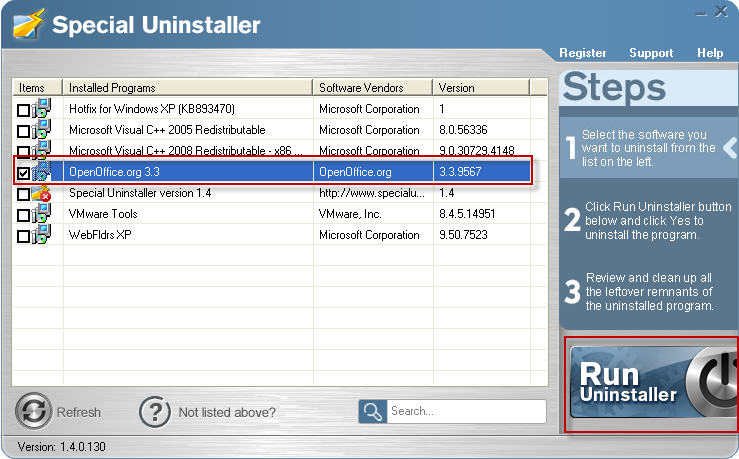
Task: Click version cell 3.3.9567
Action: pos(460,172)
